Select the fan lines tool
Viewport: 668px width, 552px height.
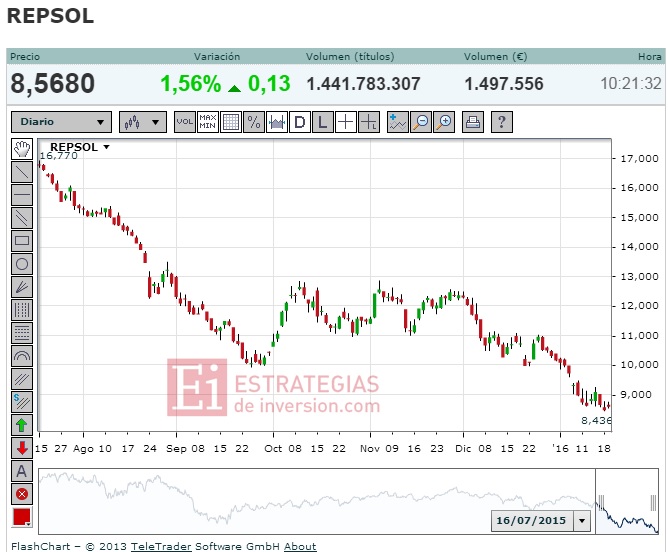point(22,287)
